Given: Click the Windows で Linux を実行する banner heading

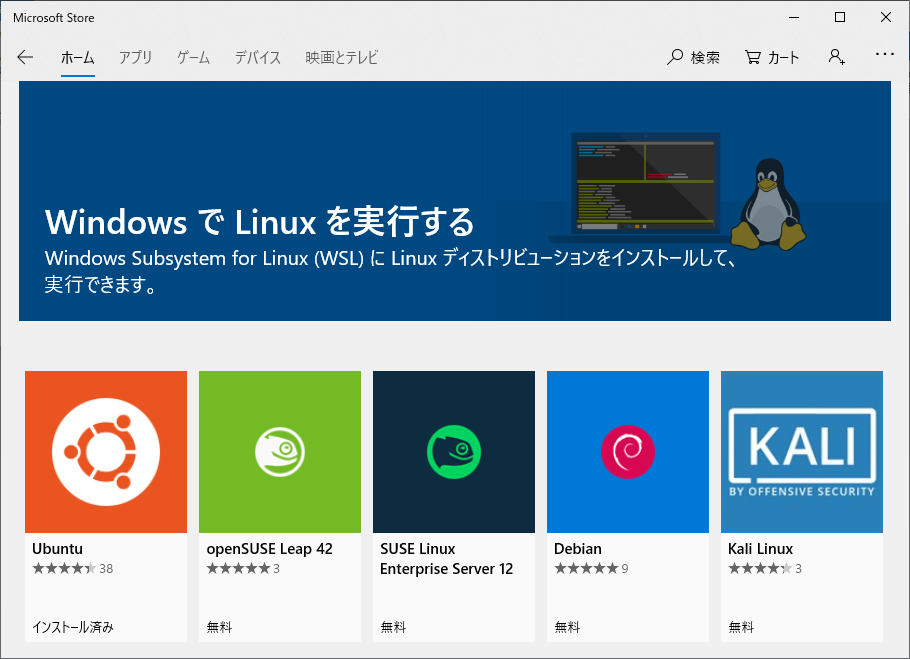Looking at the screenshot, I should point(259,222).
